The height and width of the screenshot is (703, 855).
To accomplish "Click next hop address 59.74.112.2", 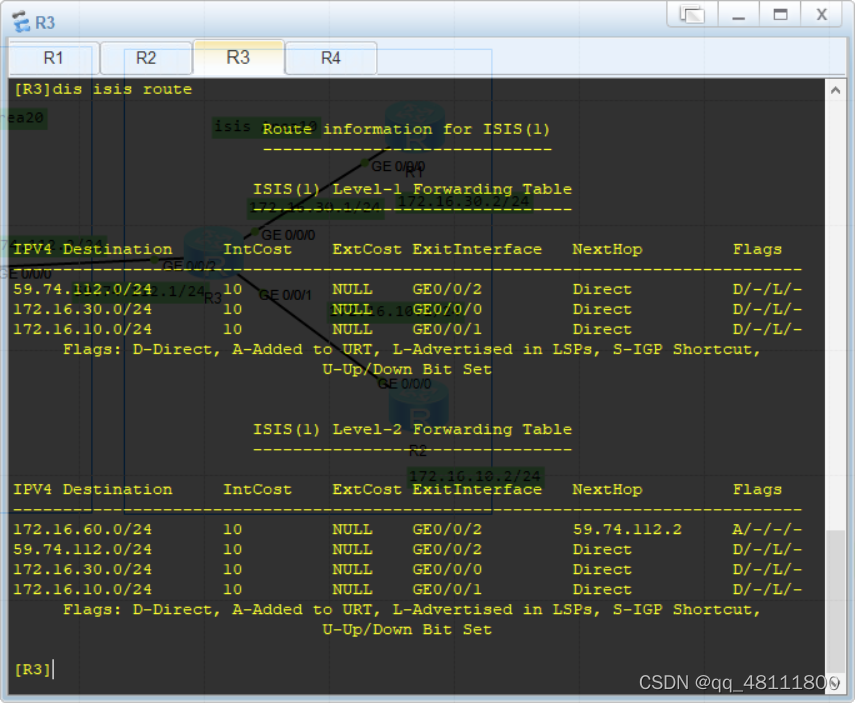I will 616,529.
